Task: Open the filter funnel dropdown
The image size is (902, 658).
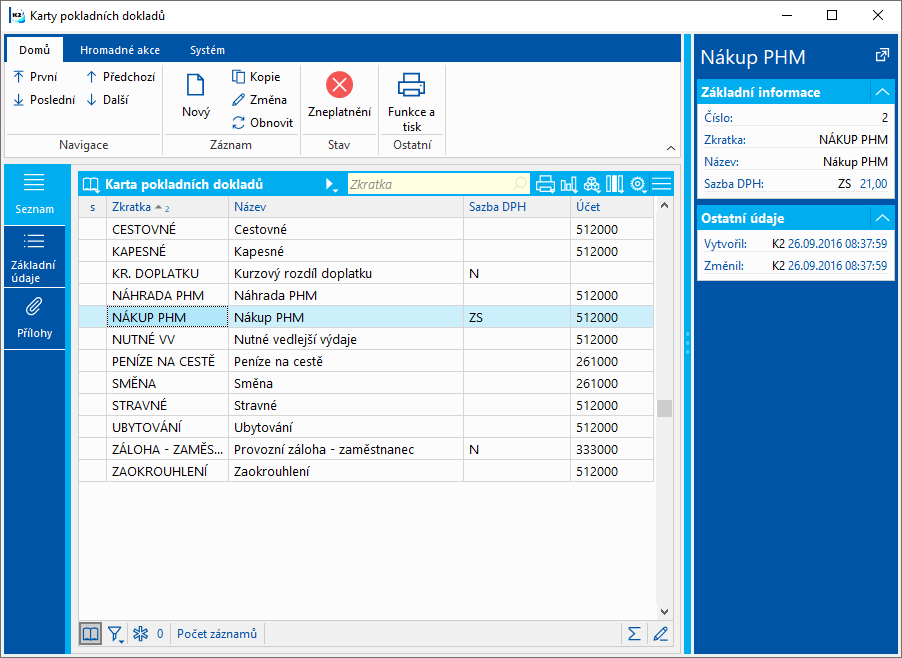Action: [x=116, y=633]
